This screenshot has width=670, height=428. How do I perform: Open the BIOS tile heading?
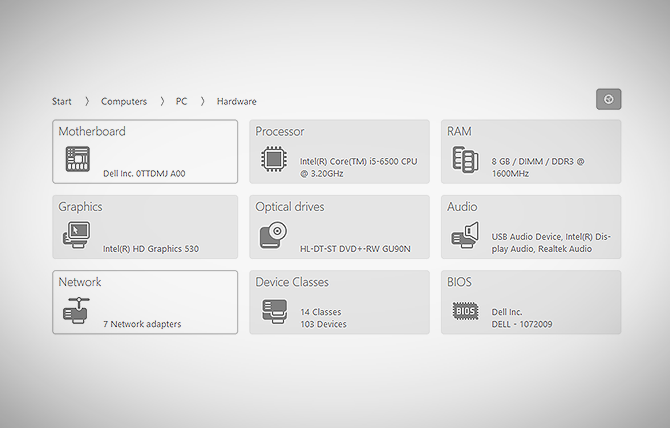point(459,282)
